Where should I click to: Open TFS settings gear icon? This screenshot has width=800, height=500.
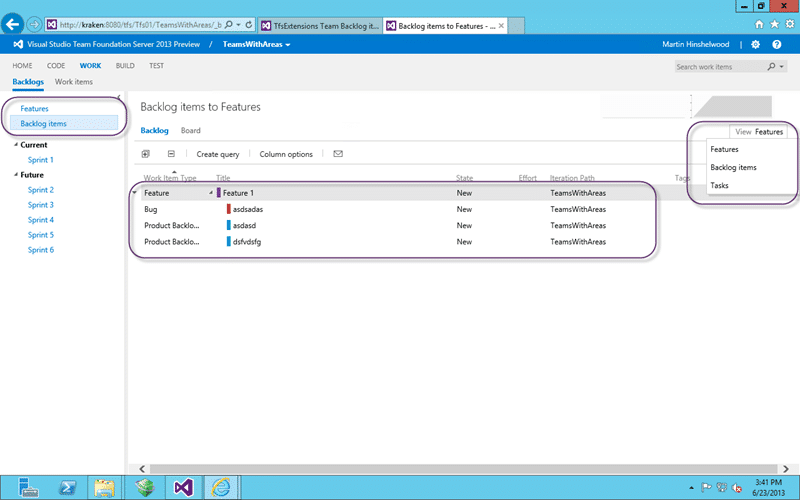[756, 44]
